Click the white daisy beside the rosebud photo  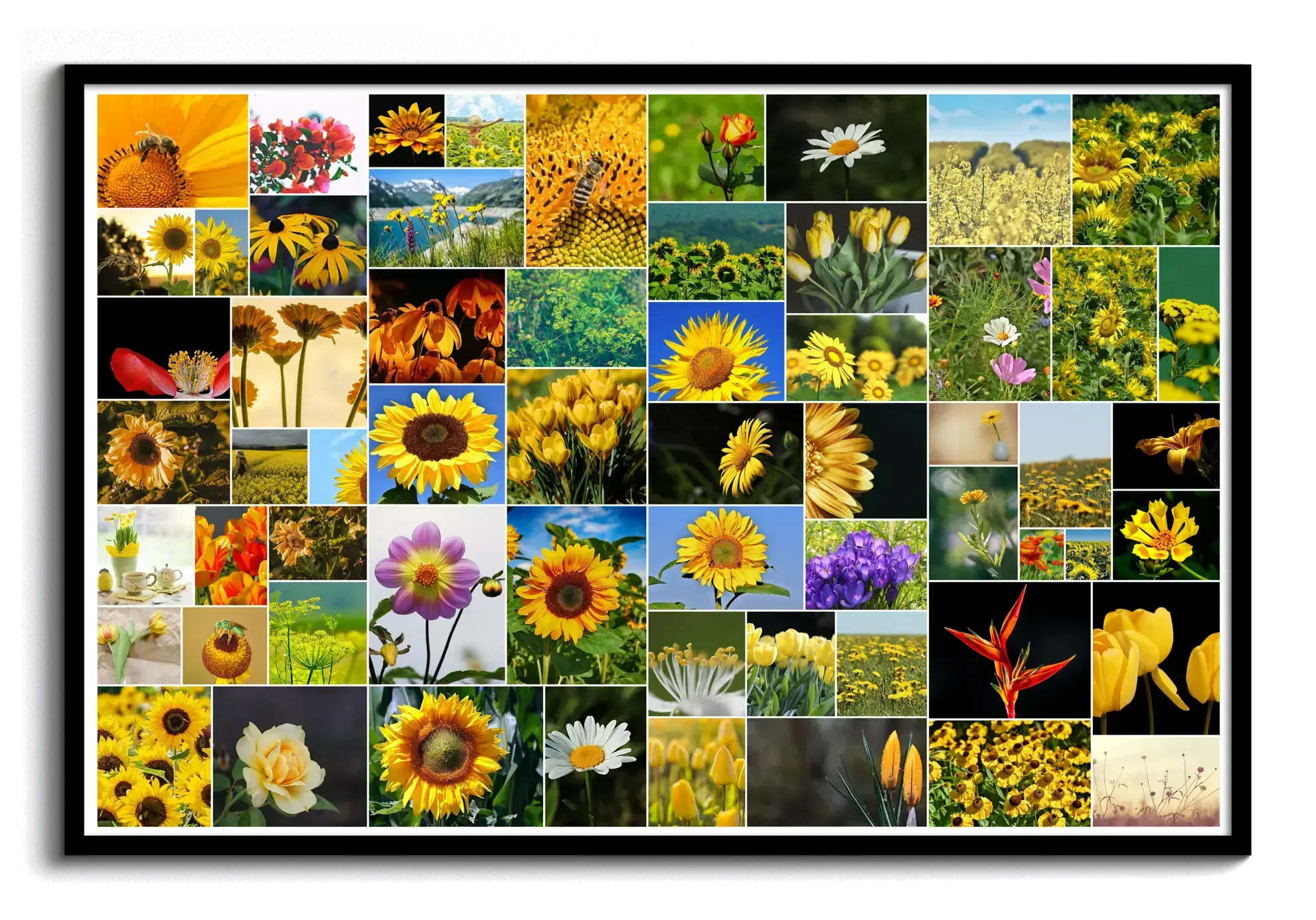tap(846, 147)
